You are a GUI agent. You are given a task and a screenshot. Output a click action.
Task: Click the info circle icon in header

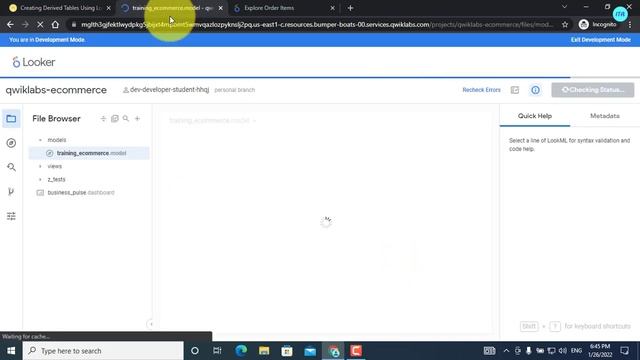point(535,90)
